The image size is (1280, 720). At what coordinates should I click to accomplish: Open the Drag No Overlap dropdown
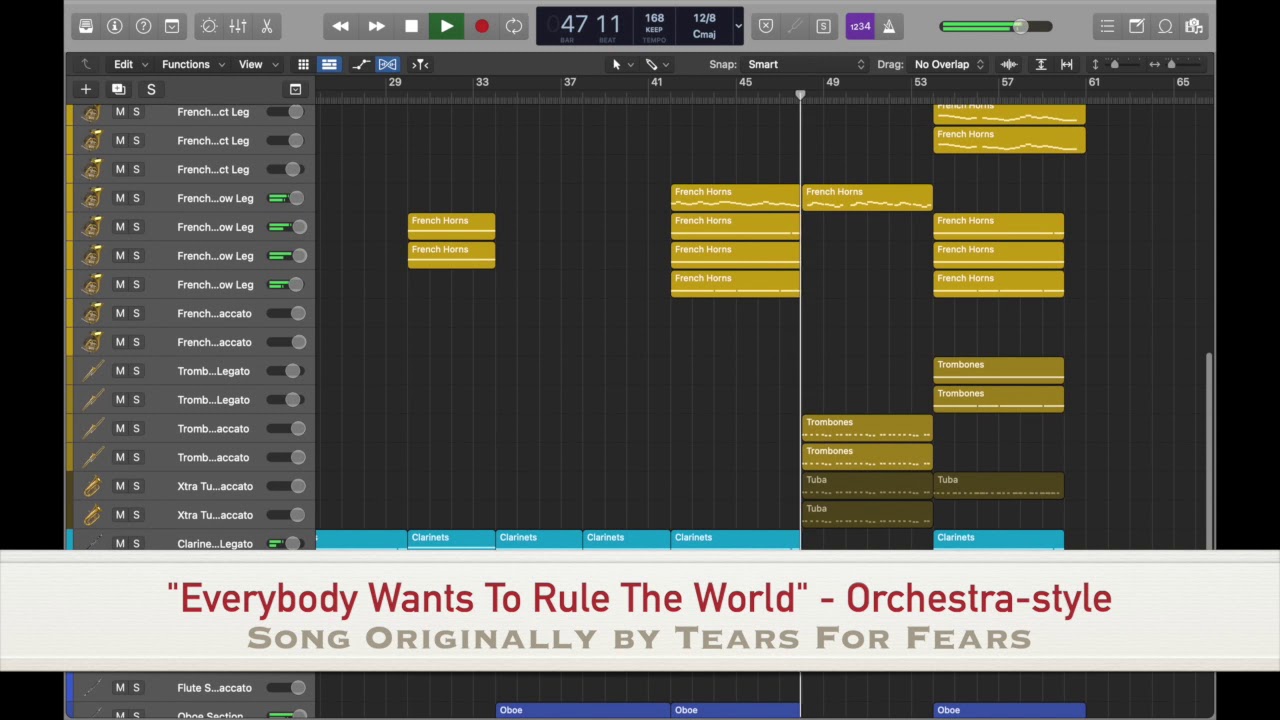pos(949,64)
